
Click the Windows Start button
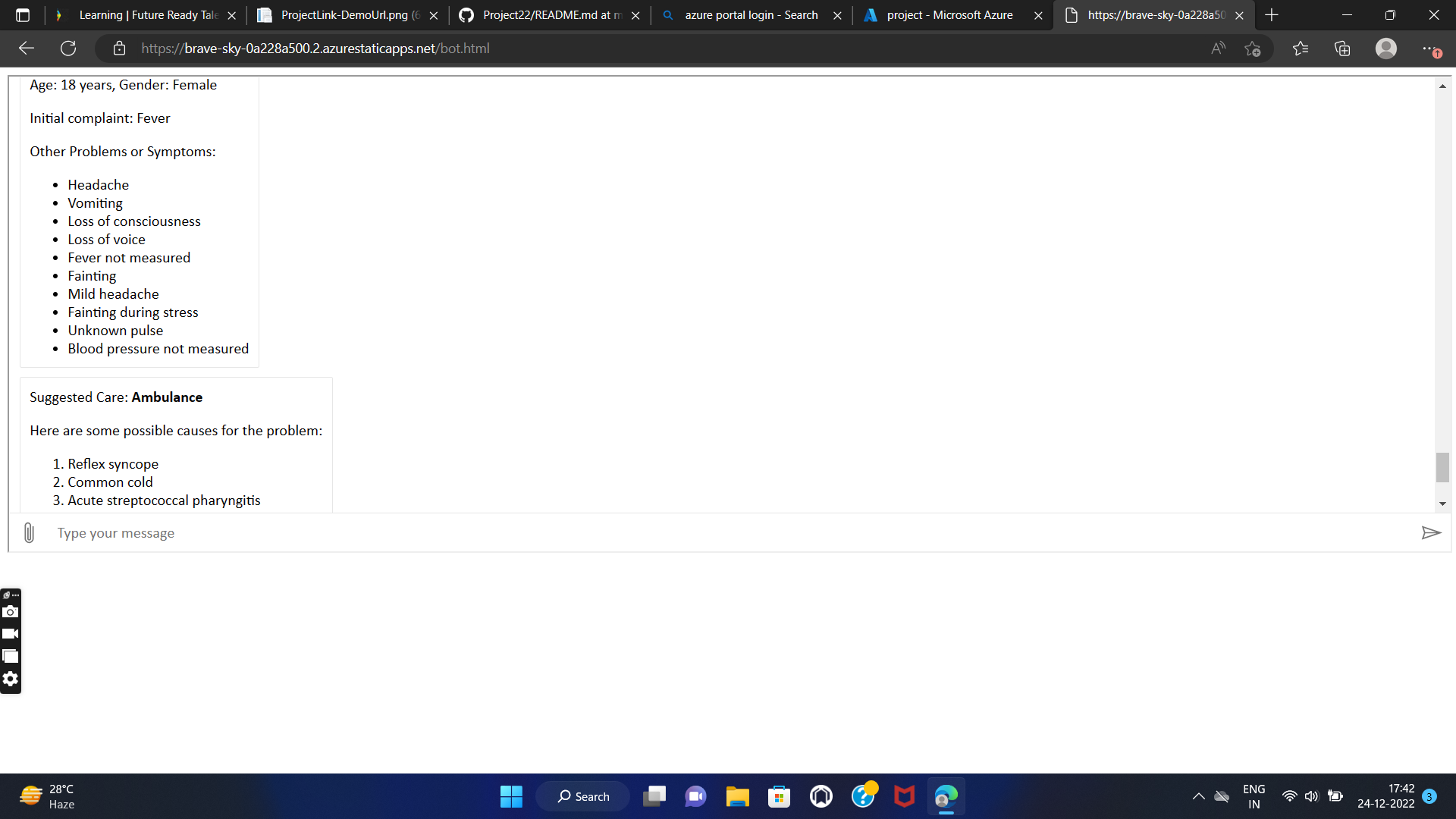tap(511, 796)
